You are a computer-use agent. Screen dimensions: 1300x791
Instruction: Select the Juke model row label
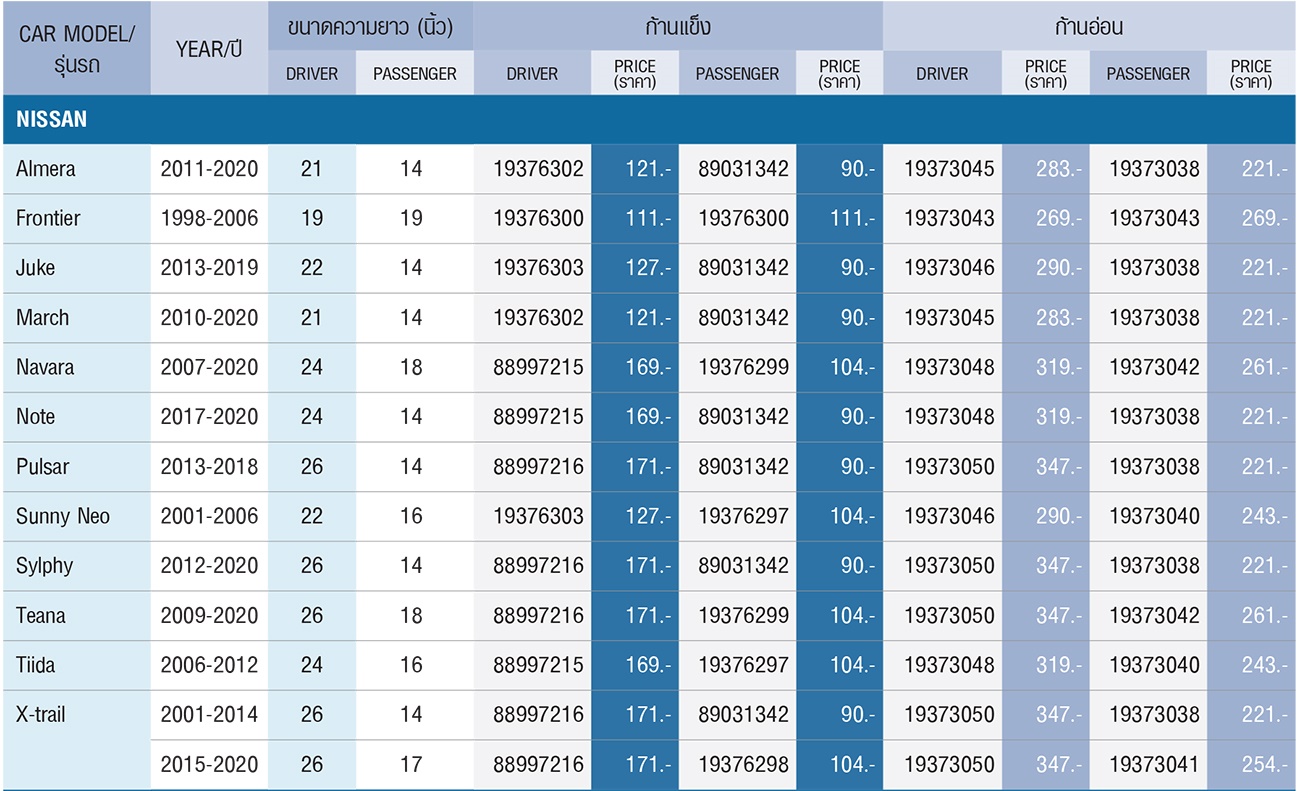[36, 268]
